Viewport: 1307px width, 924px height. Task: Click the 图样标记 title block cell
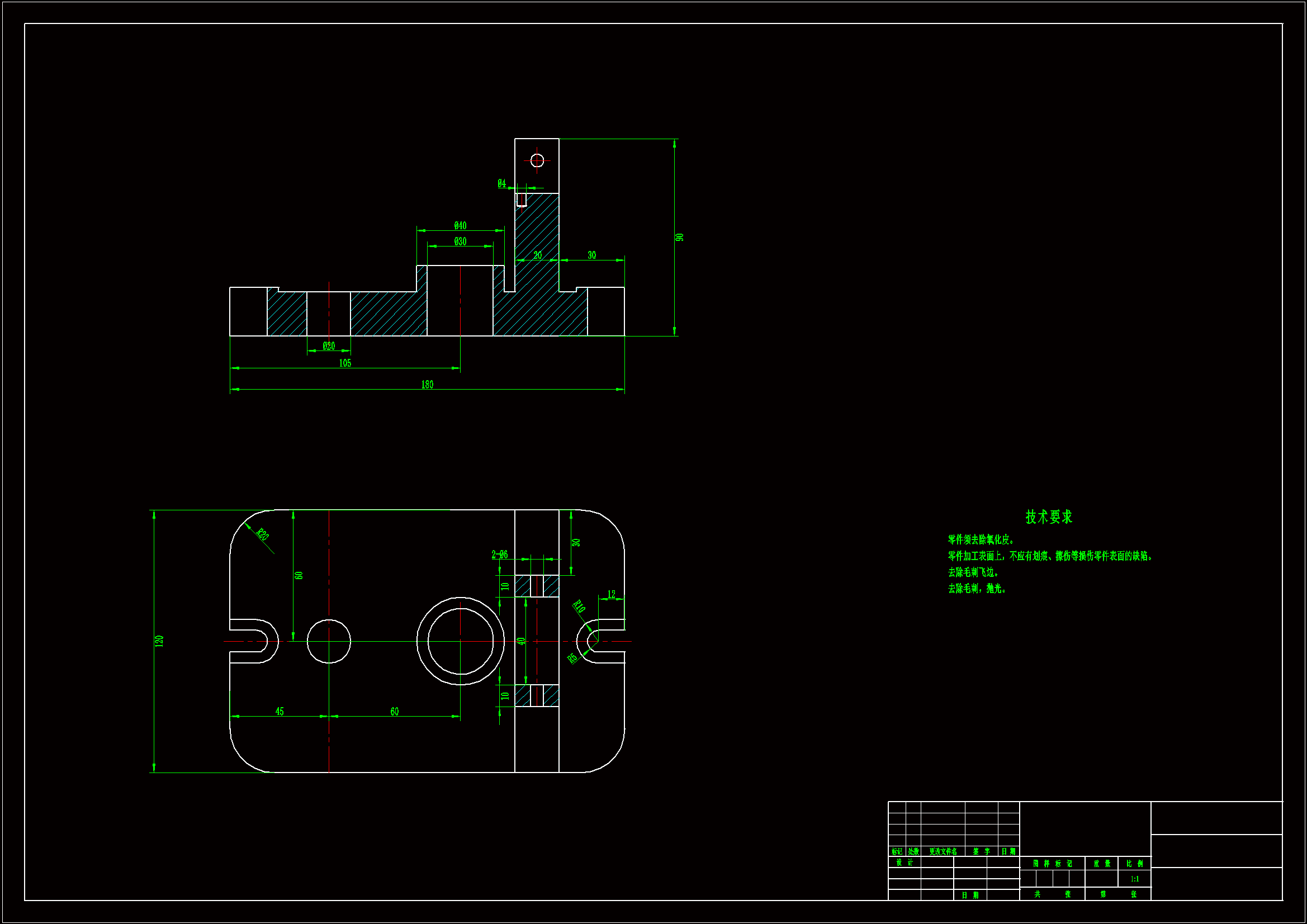tap(1052, 864)
